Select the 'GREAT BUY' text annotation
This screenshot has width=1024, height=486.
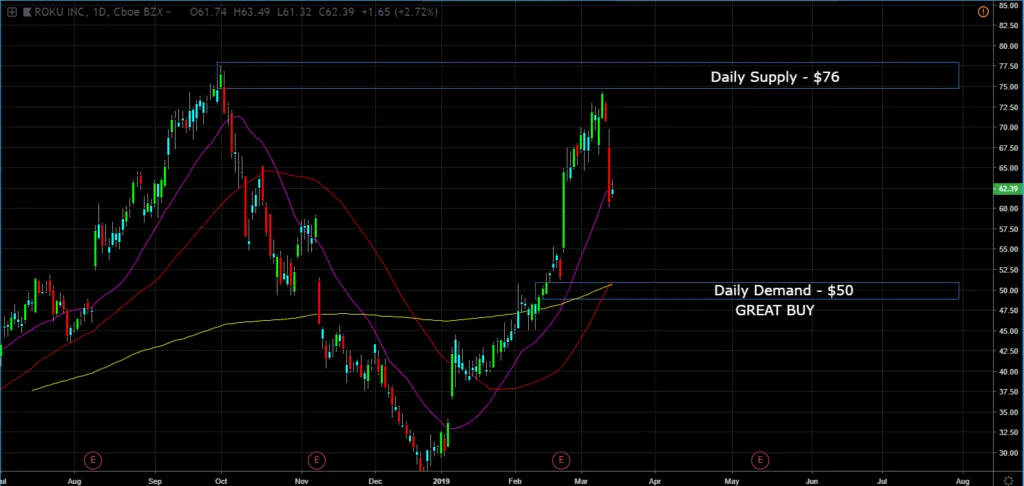[x=775, y=310]
